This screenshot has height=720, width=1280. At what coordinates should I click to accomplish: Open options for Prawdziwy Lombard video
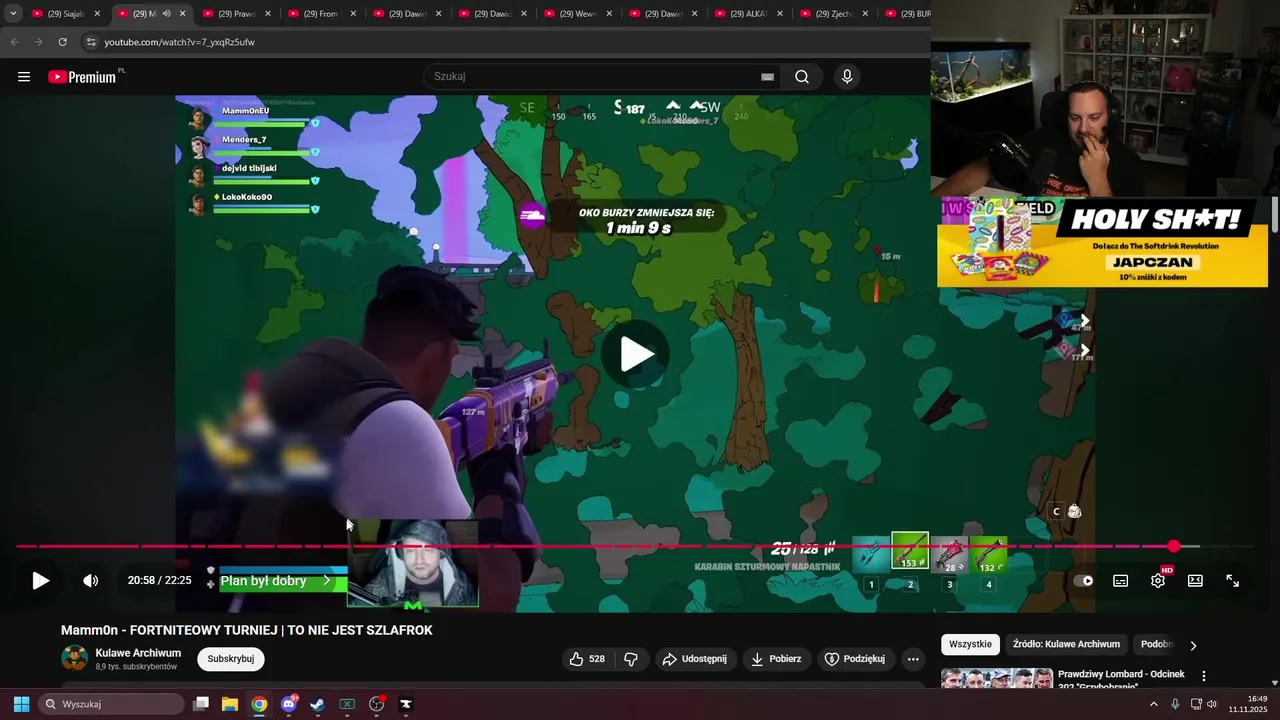coord(1204,677)
